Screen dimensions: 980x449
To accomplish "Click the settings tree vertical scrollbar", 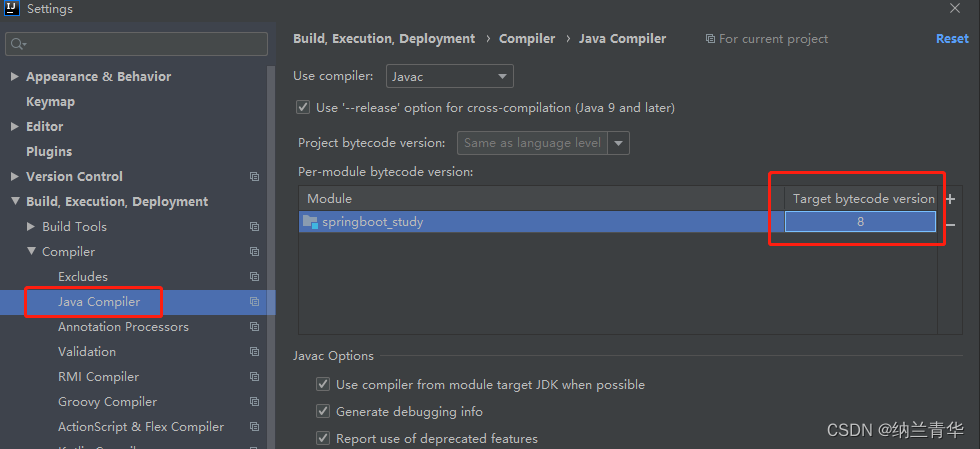I will [271, 256].
